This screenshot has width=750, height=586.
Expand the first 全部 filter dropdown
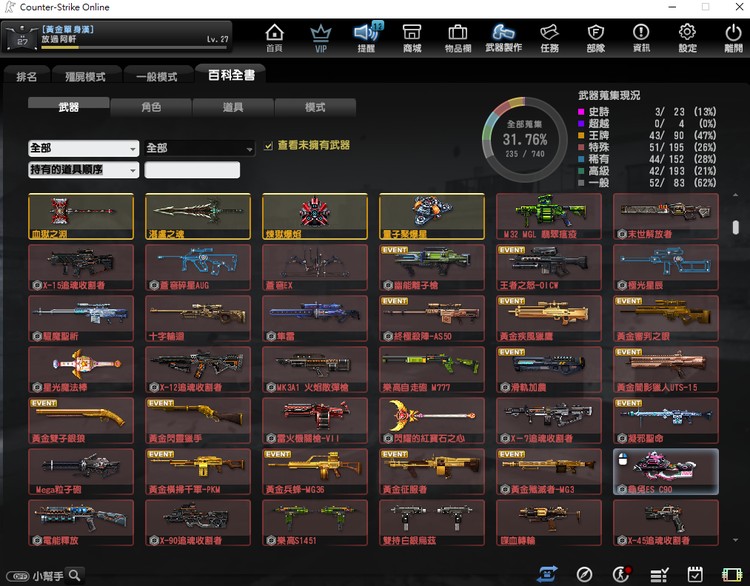point(83,148)
